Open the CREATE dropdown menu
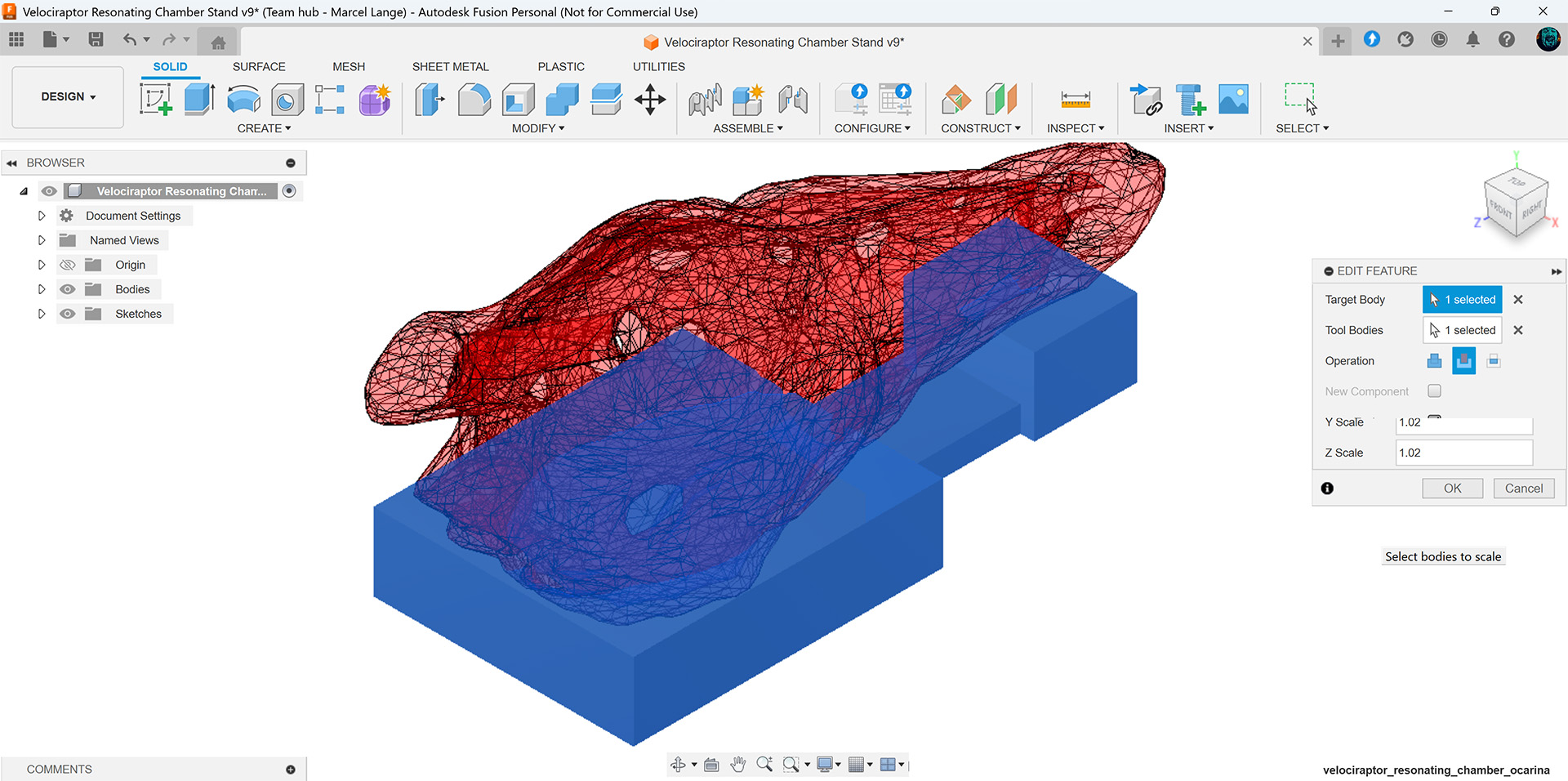Image resolution: width=1568 pixels, height=781 pixels. click(x=264, y=128)
